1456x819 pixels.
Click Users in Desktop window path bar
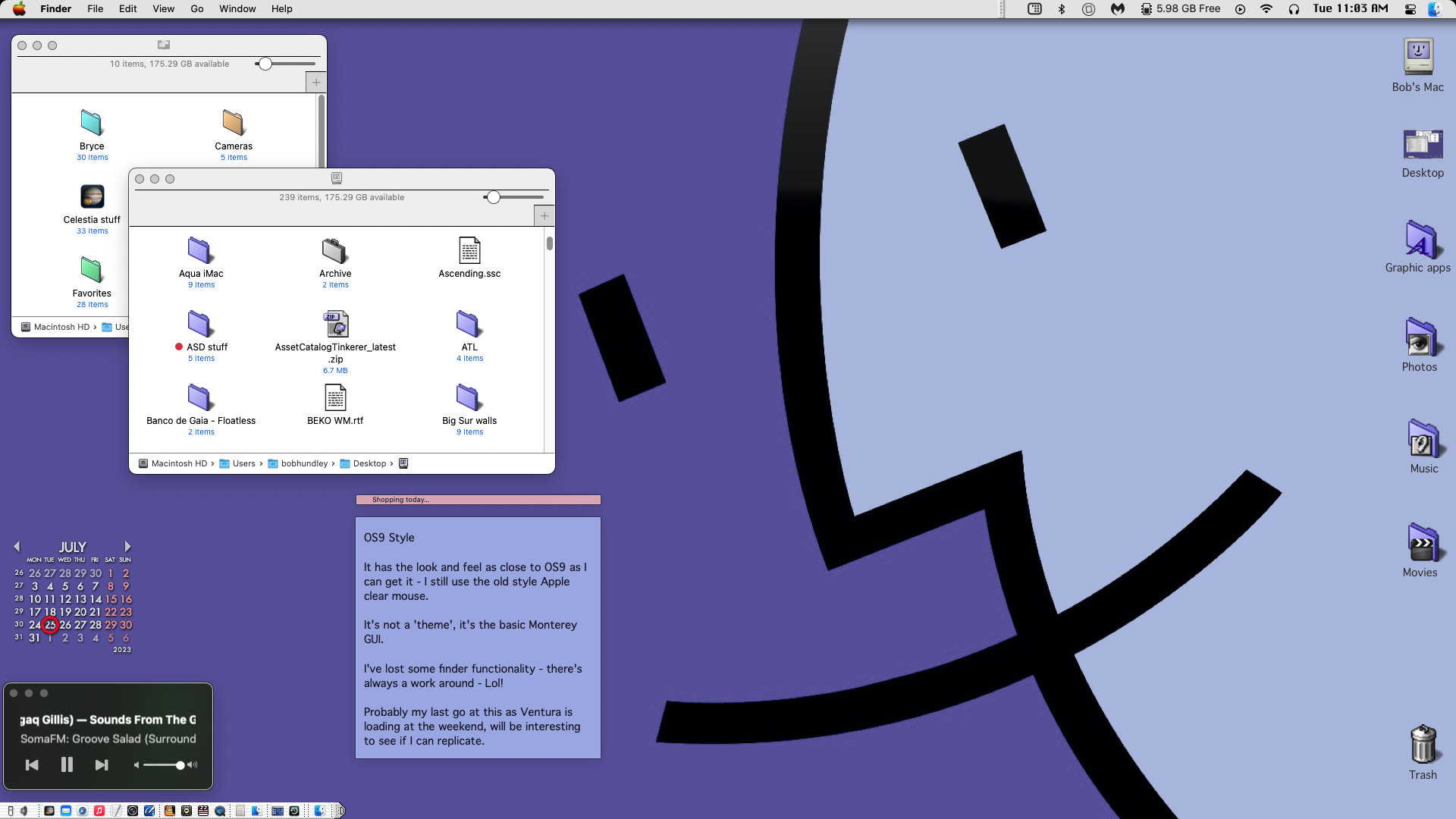pos(243,463)
